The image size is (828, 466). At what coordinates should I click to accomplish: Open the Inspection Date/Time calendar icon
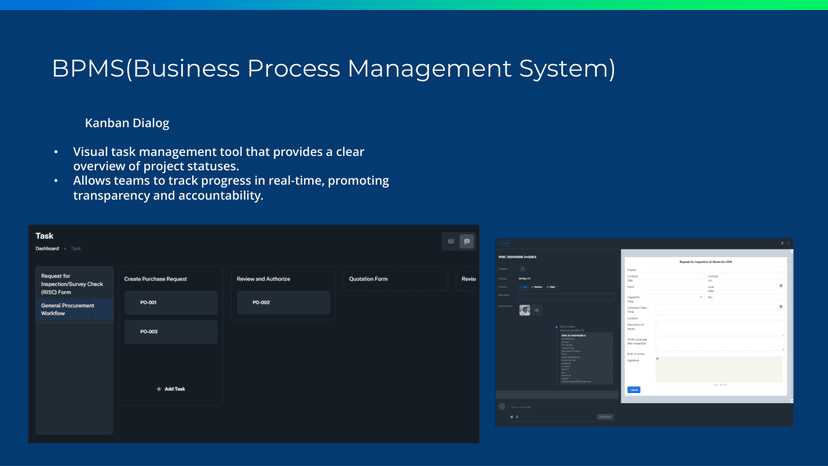[781, 307]
